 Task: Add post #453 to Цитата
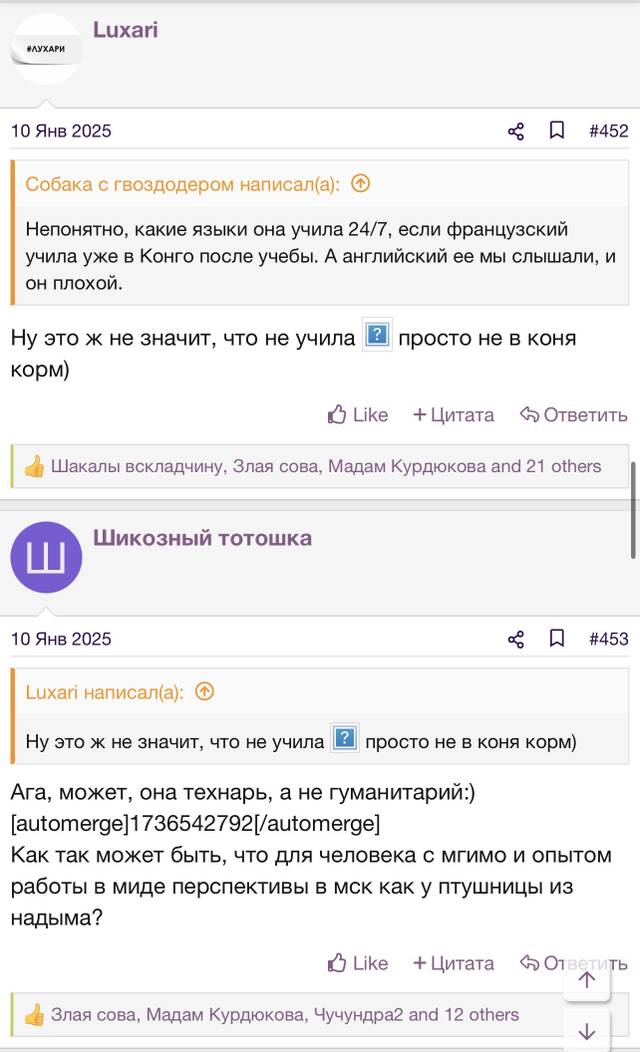[454, 963]
